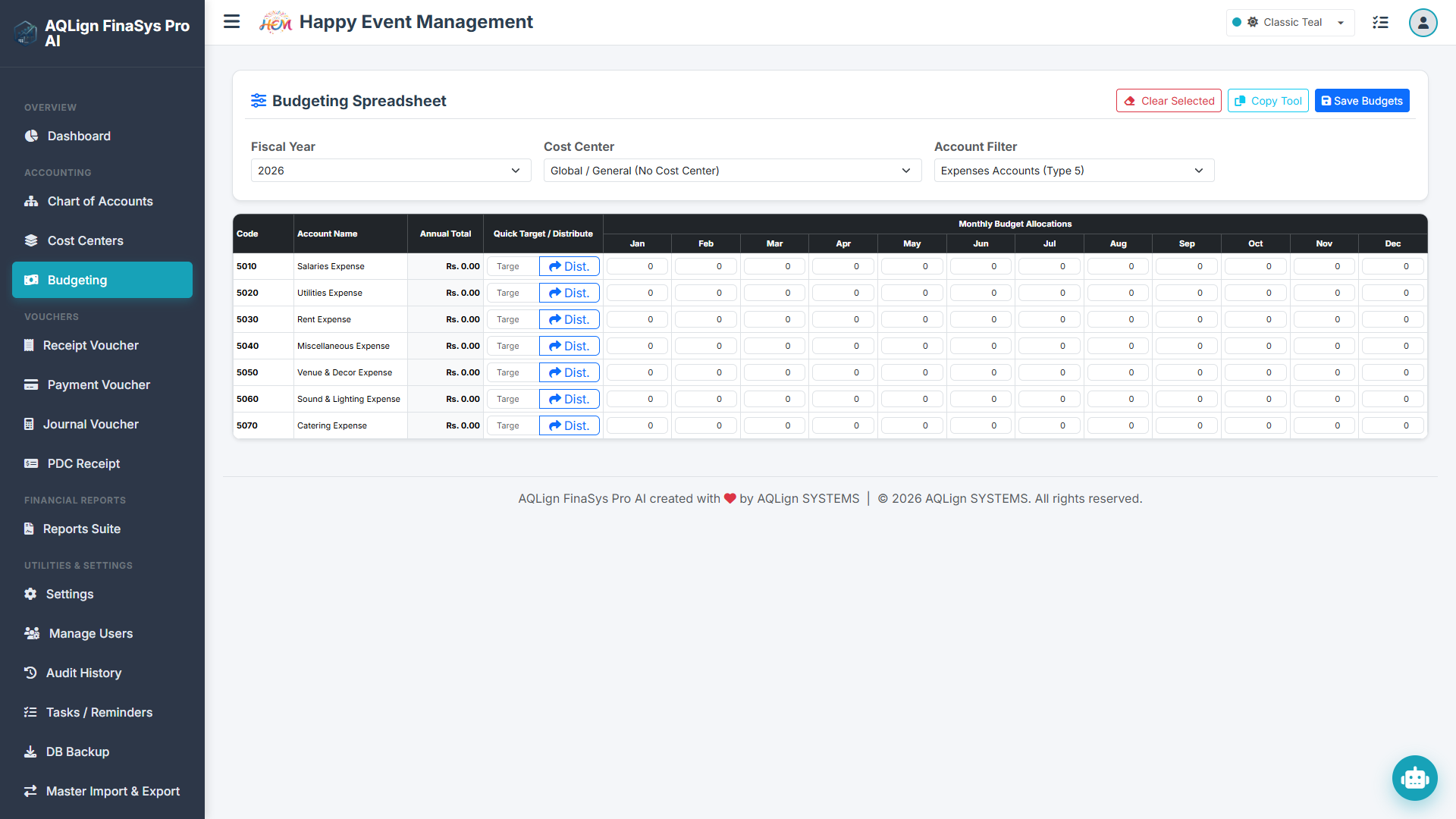Screen dimensions: 1456x819
Task: Click the Monthly Budget Allocations header
Action: point(1015,224)
